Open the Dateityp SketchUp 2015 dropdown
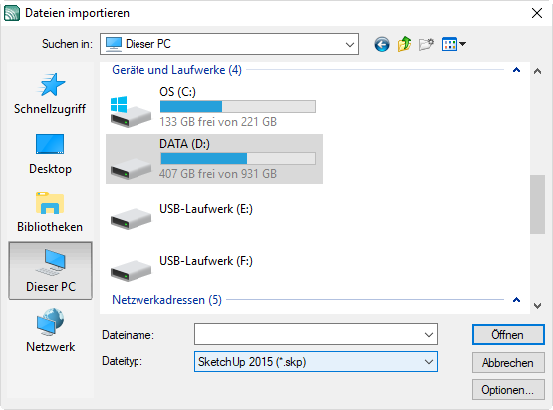 (316, 362)
